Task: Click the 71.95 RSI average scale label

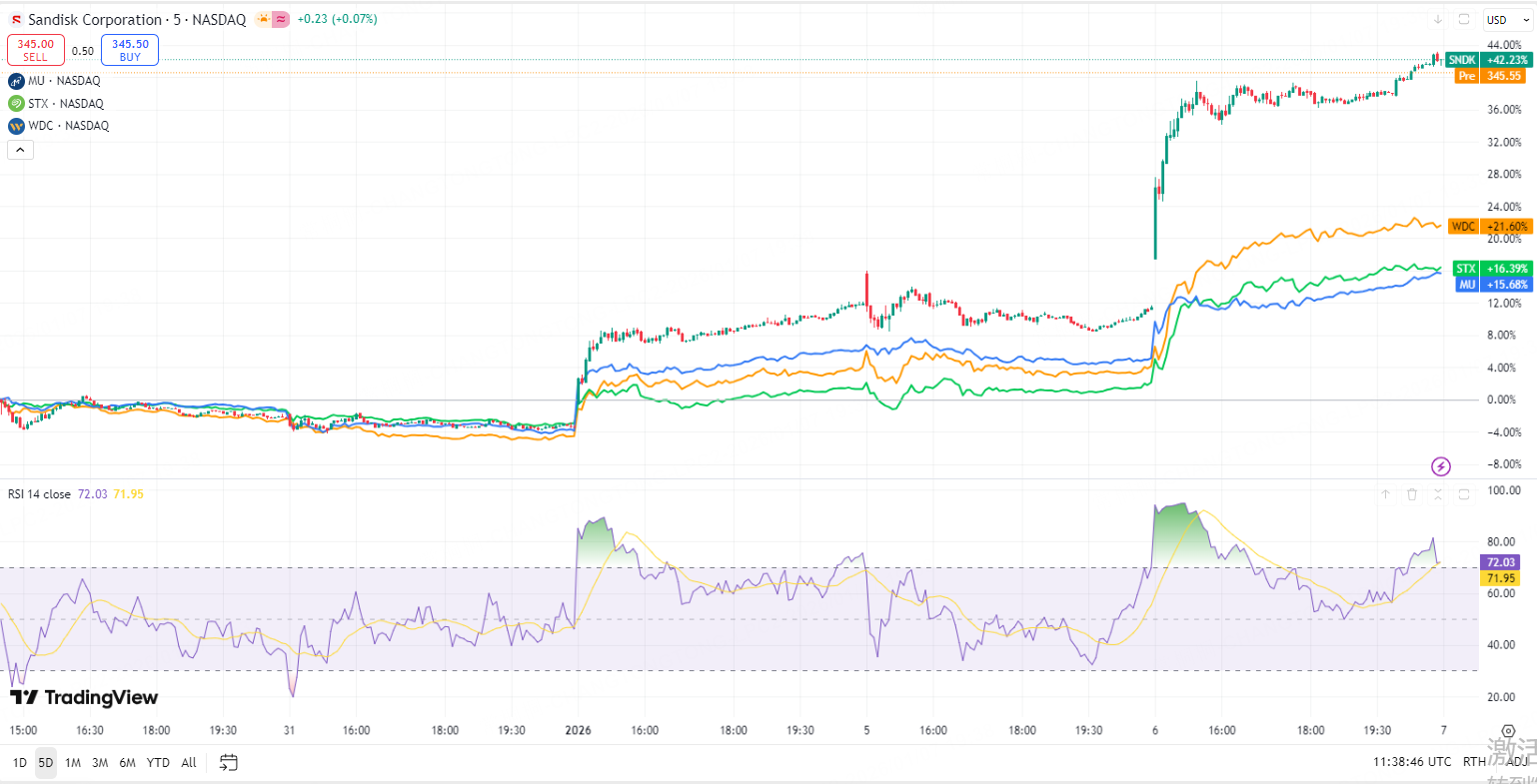Action: [x=1502, y=578]
